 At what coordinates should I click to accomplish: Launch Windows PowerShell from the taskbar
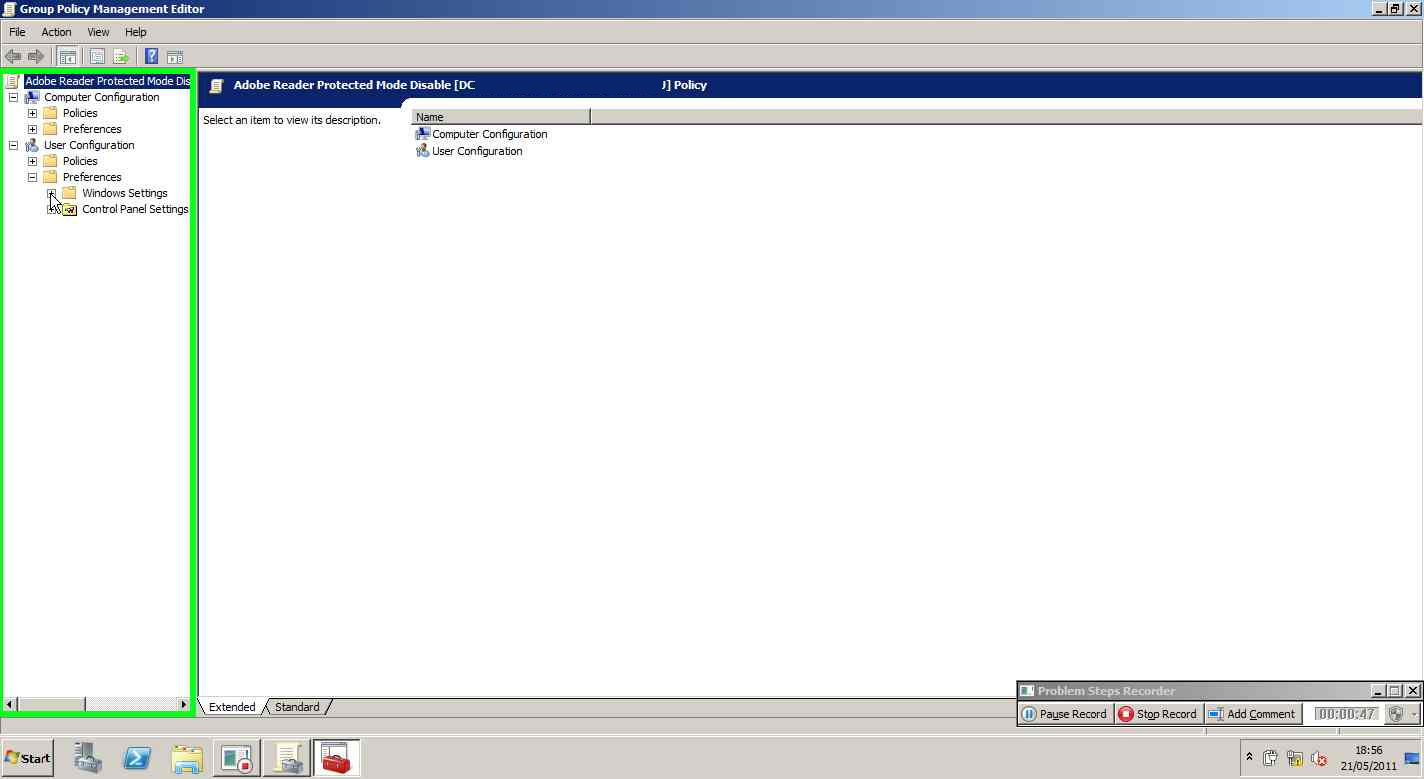click(x=137, y=758)
